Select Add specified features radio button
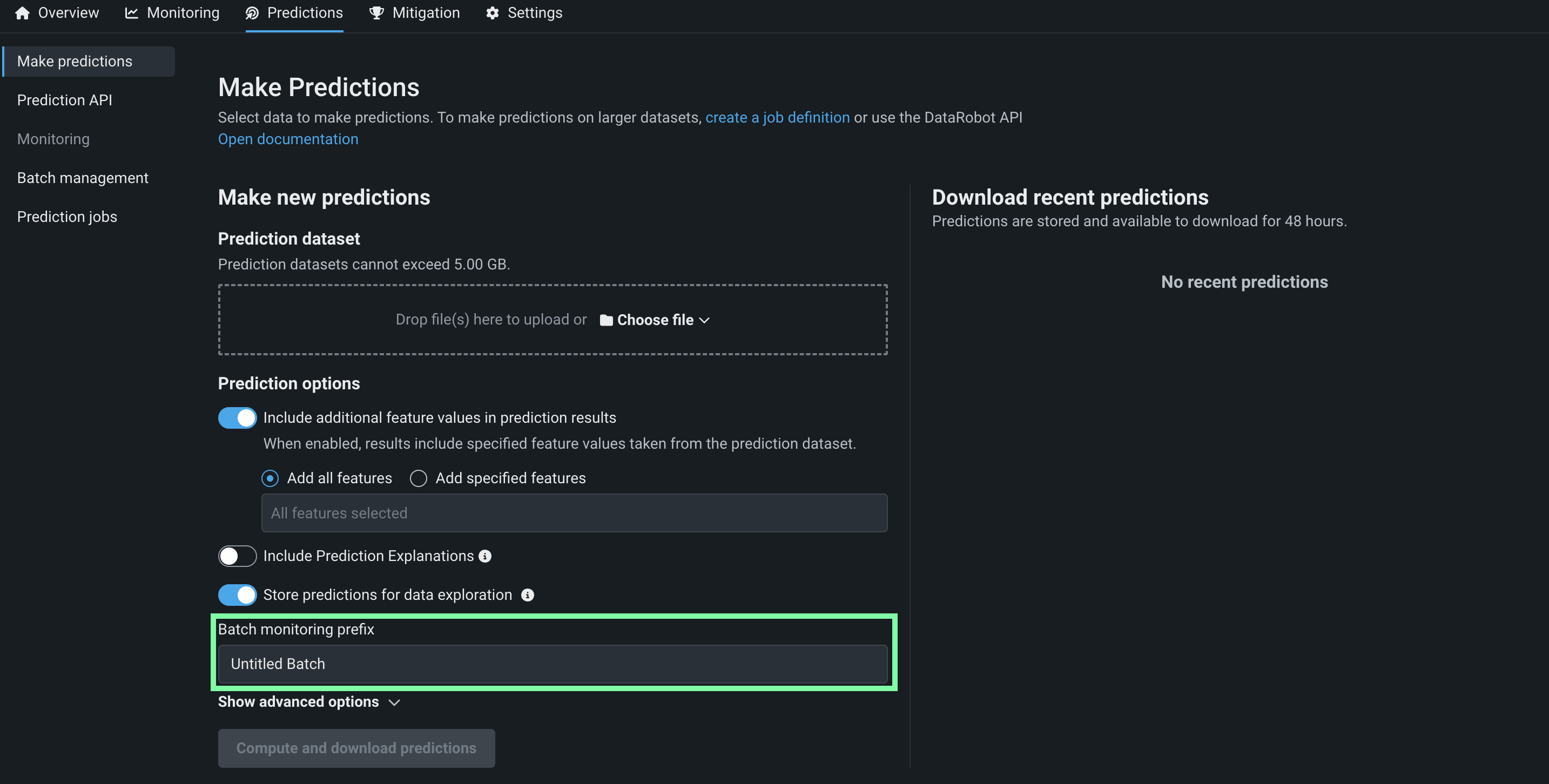The image size is (1549, 784). click(x=419, y=478)
